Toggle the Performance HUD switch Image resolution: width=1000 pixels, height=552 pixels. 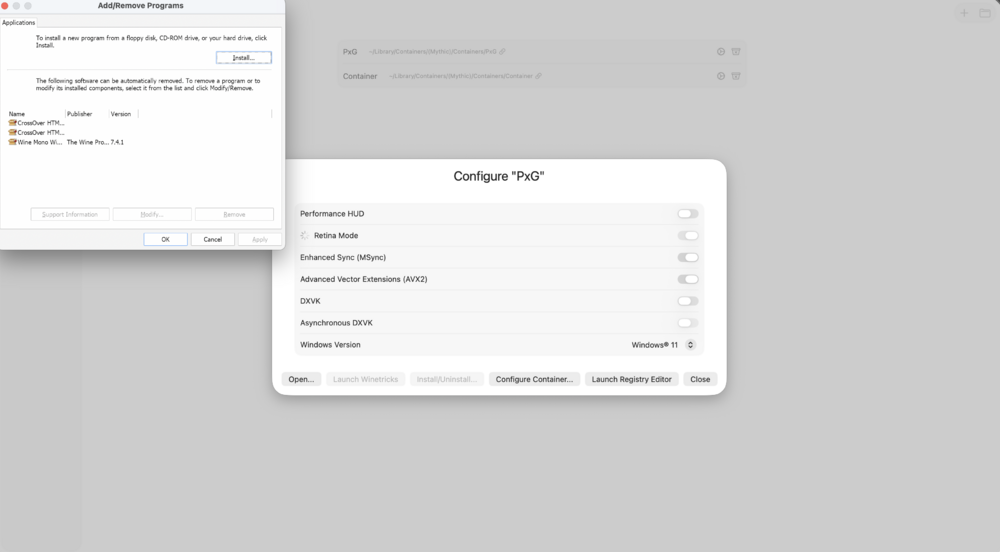click(x=688, y=214)
